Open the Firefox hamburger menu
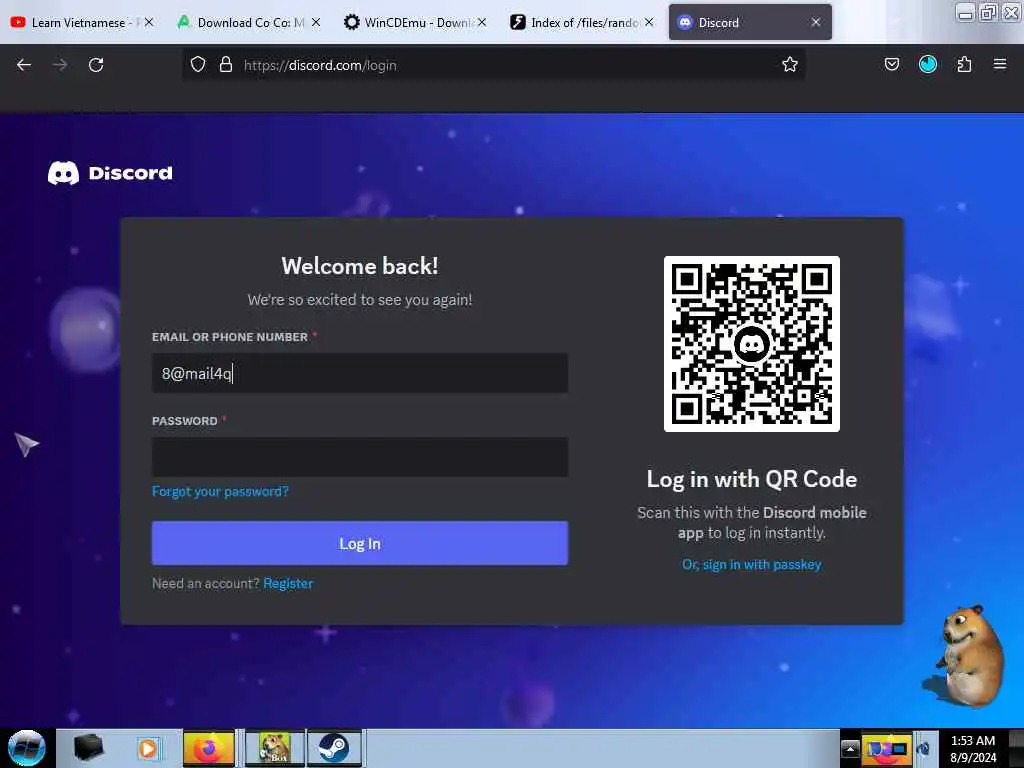The width and height of the screenshot is (1024, 768). tap(999, 64)
